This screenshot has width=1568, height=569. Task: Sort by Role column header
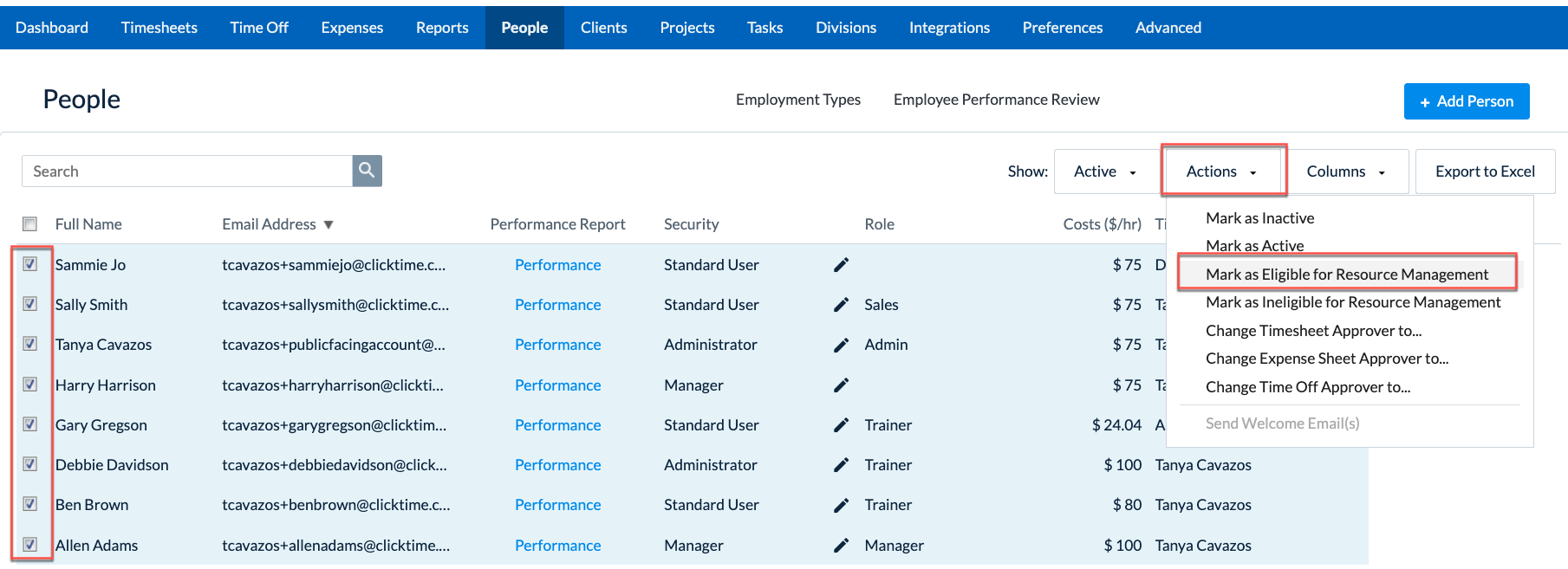(879, 224)
